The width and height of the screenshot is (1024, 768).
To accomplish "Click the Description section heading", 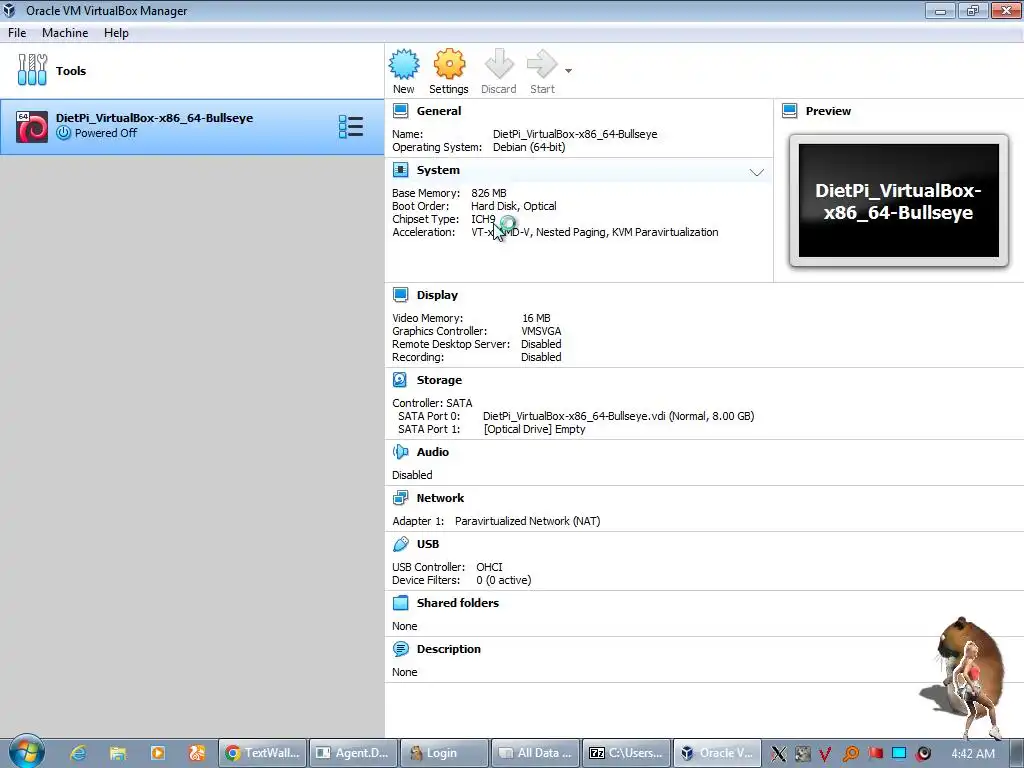I will (x=449, y=649).
